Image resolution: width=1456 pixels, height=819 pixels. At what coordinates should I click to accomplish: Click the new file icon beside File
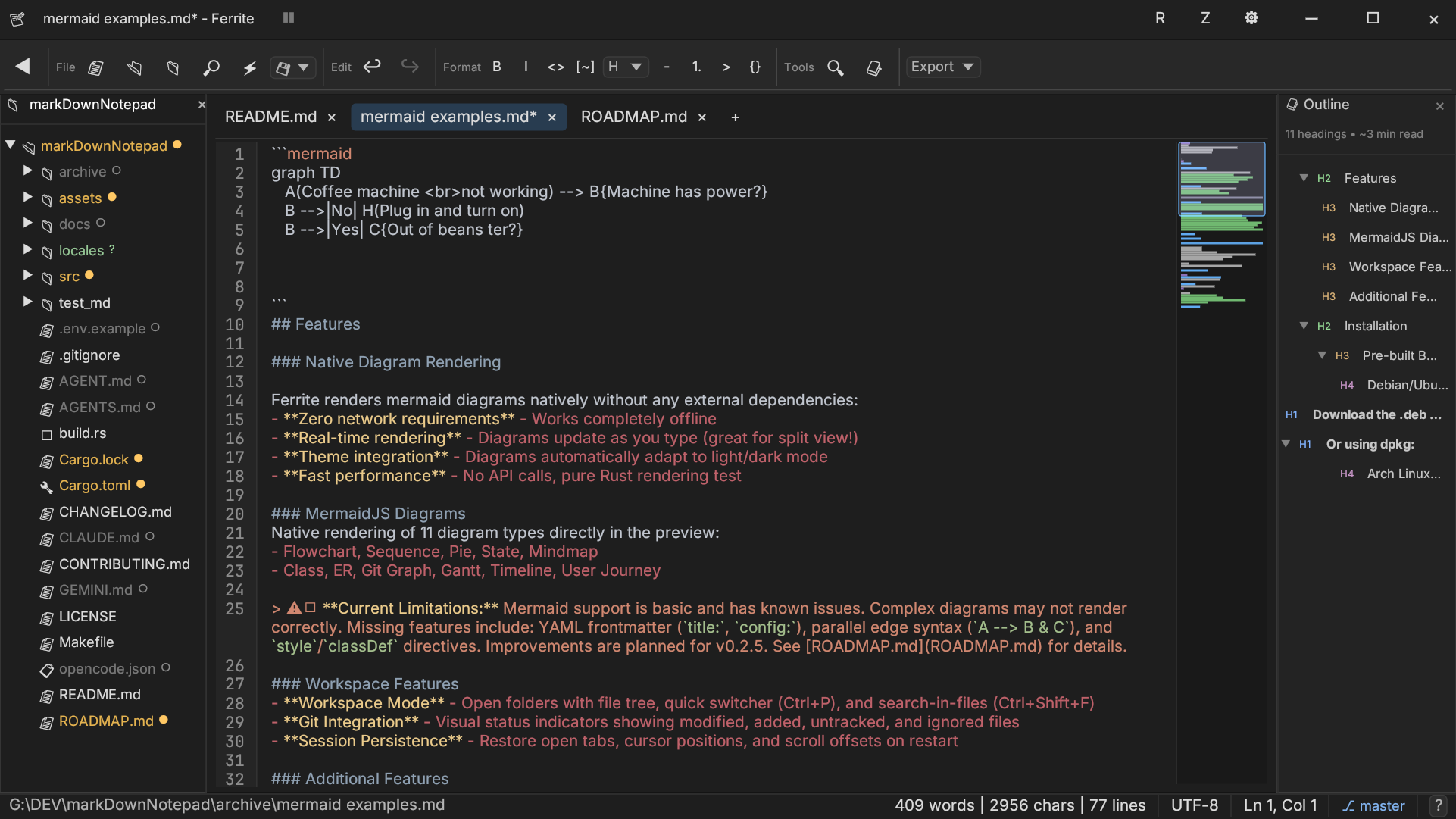coord(95,68)
